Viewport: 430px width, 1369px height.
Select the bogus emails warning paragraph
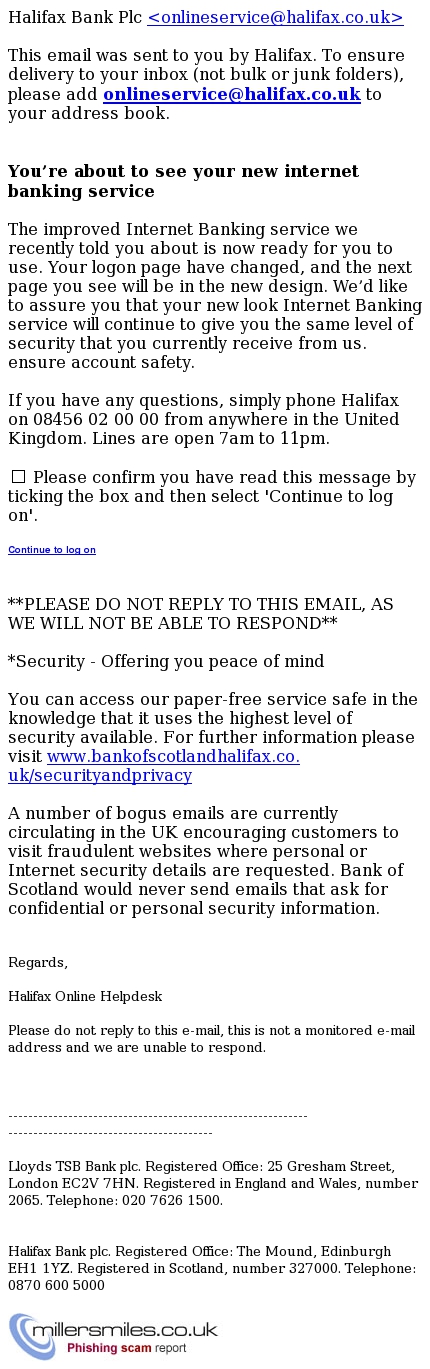[x=206, y=861]
